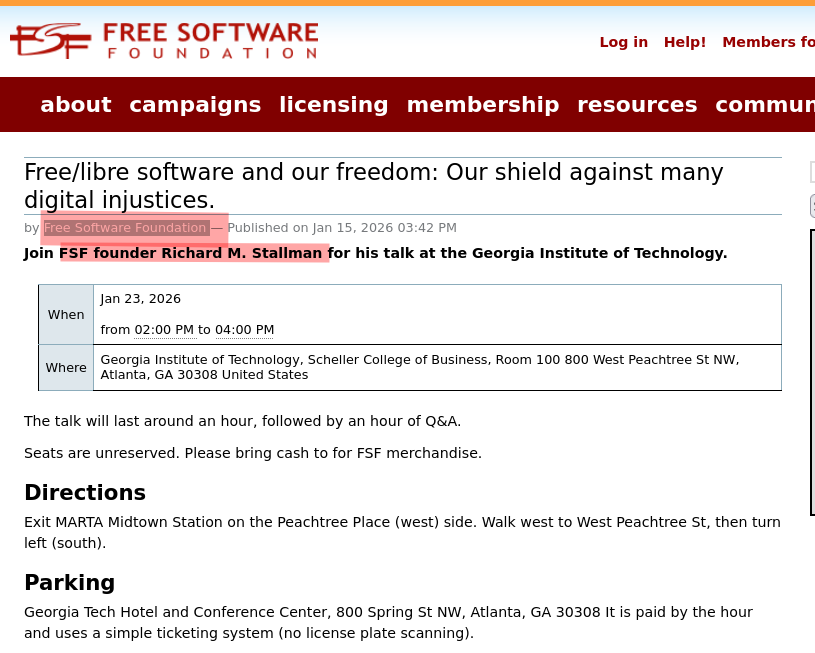The height and width of the screenshot is (653, 815).
Task: Open the membership menu
Action: pyautogui.click(x=483, y=104)
